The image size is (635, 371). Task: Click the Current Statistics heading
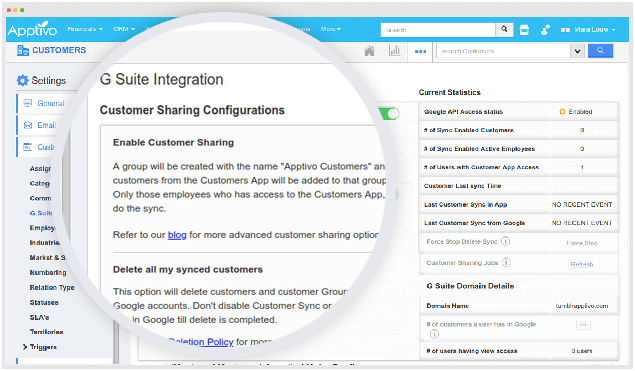(x=450, y=92)
